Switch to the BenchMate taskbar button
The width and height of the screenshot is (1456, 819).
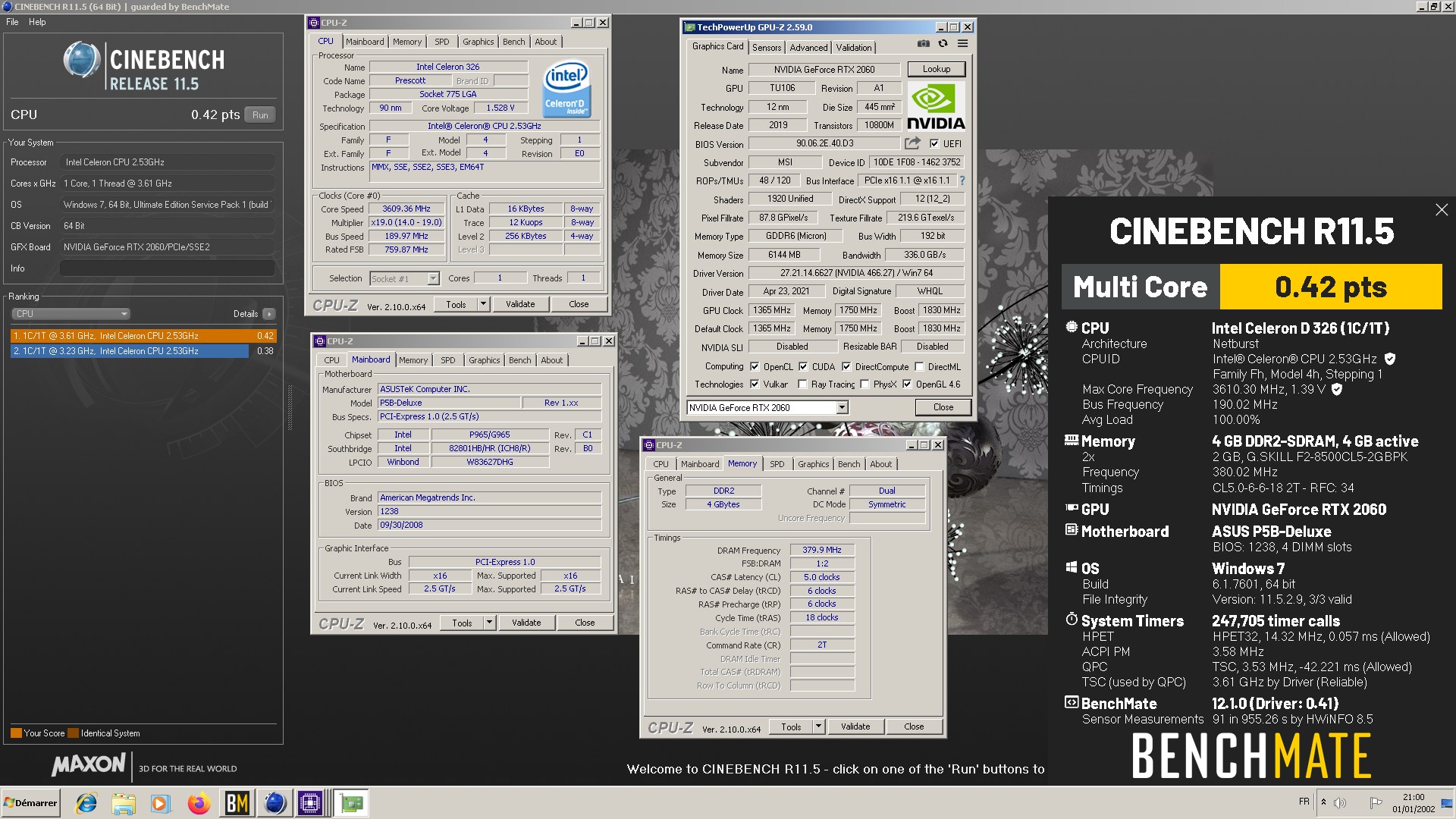click(237, 803)
